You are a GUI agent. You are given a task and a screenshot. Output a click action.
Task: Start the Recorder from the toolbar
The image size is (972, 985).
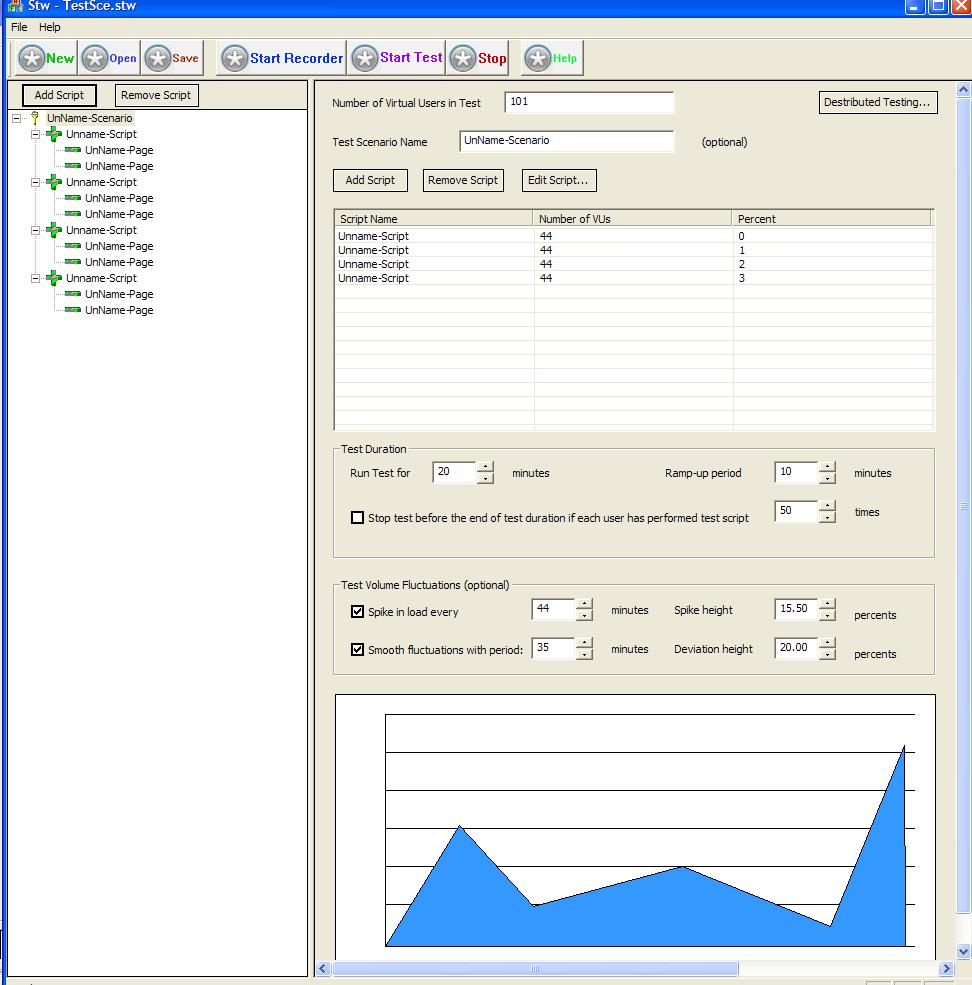pyautogui.click(x=281, y=58)
